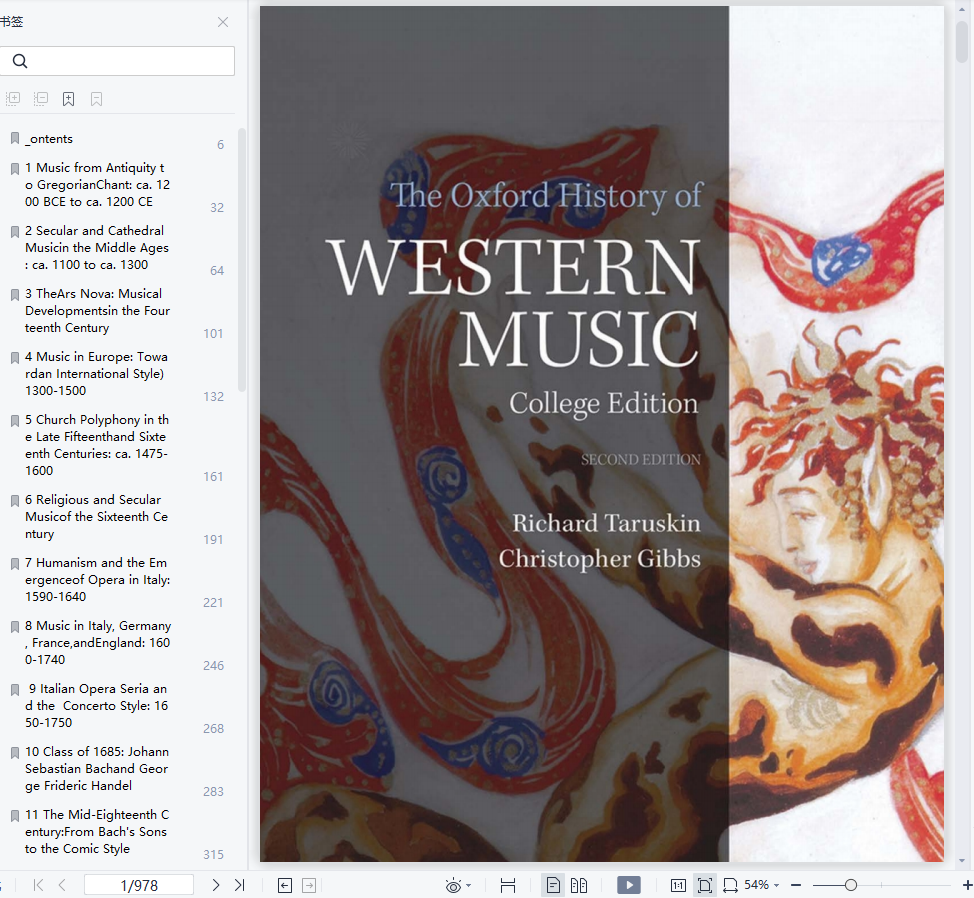The width and height of the screenshot is (974, 898).
Task: Start slideshow playback
Action: (x=629, y=885)
